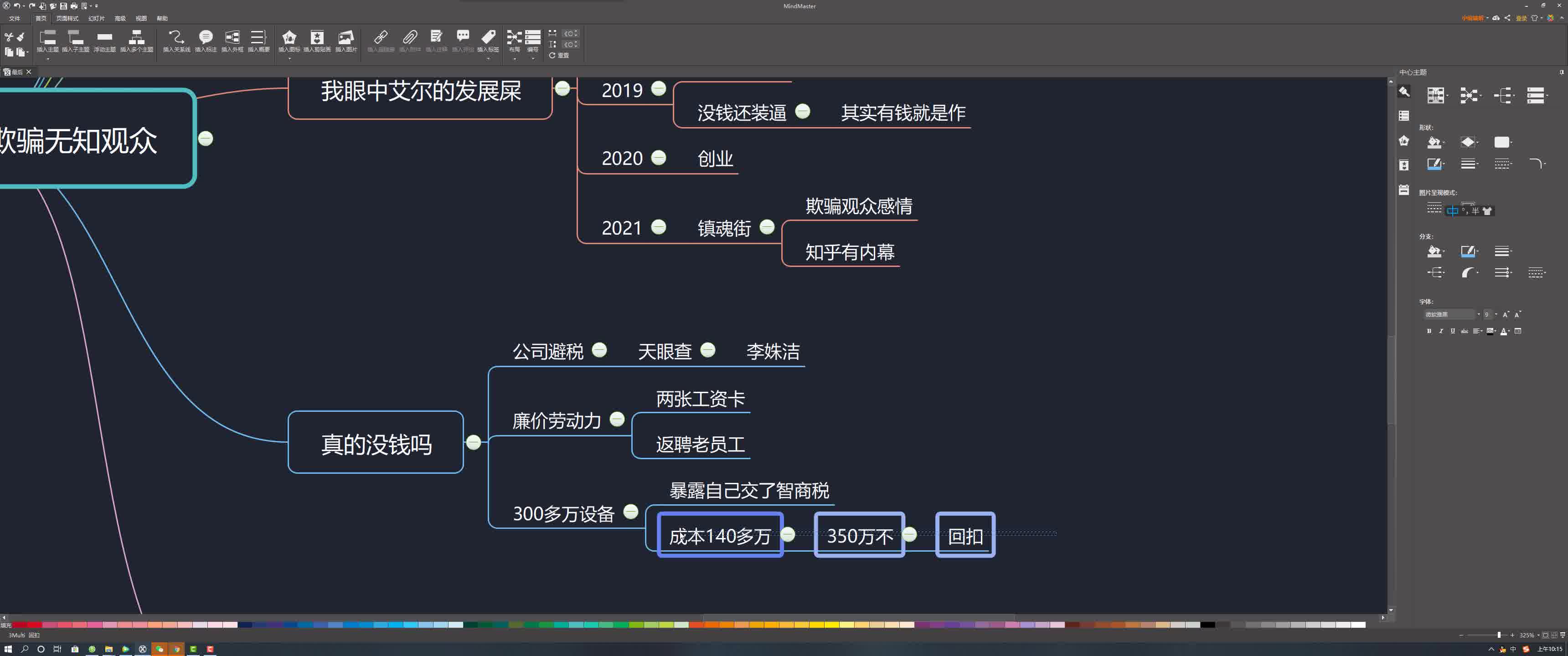
Task: Collapse the 廉价劳动力 node branch
Action: [617, 419]
